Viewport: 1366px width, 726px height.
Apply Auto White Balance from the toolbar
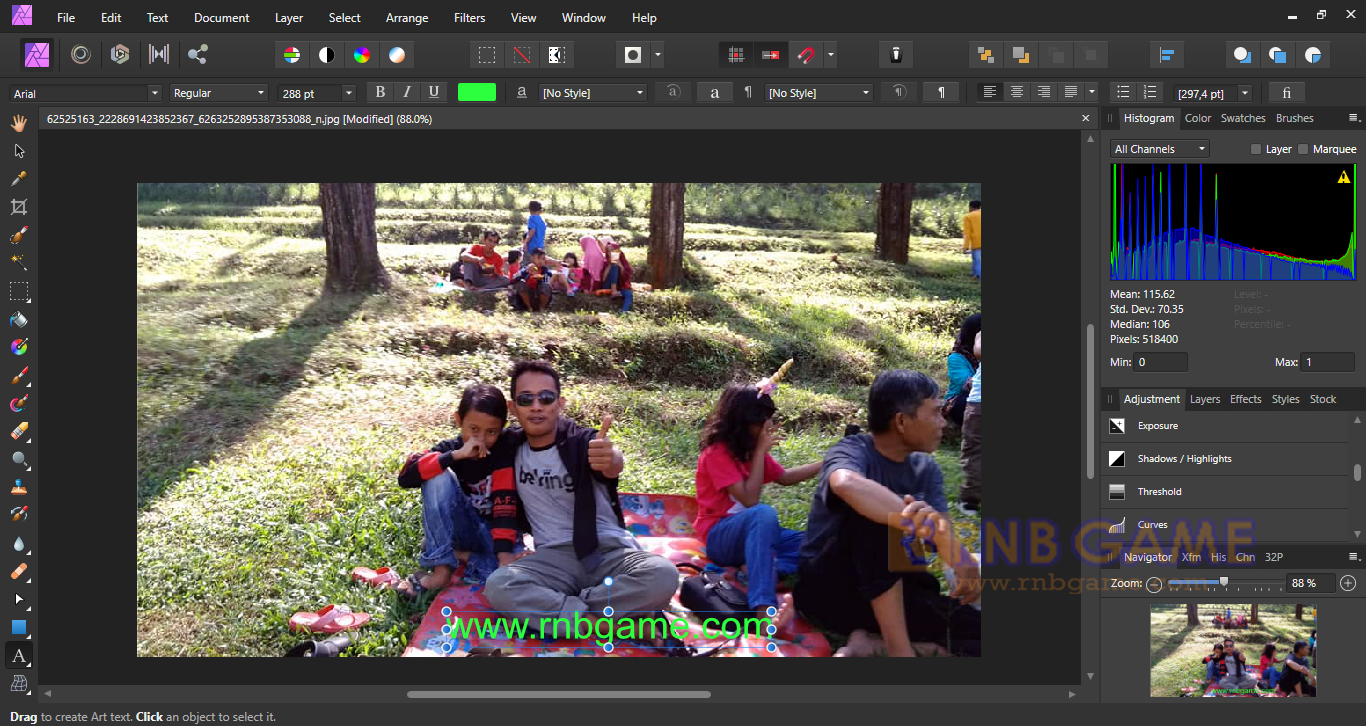(397, 54)
